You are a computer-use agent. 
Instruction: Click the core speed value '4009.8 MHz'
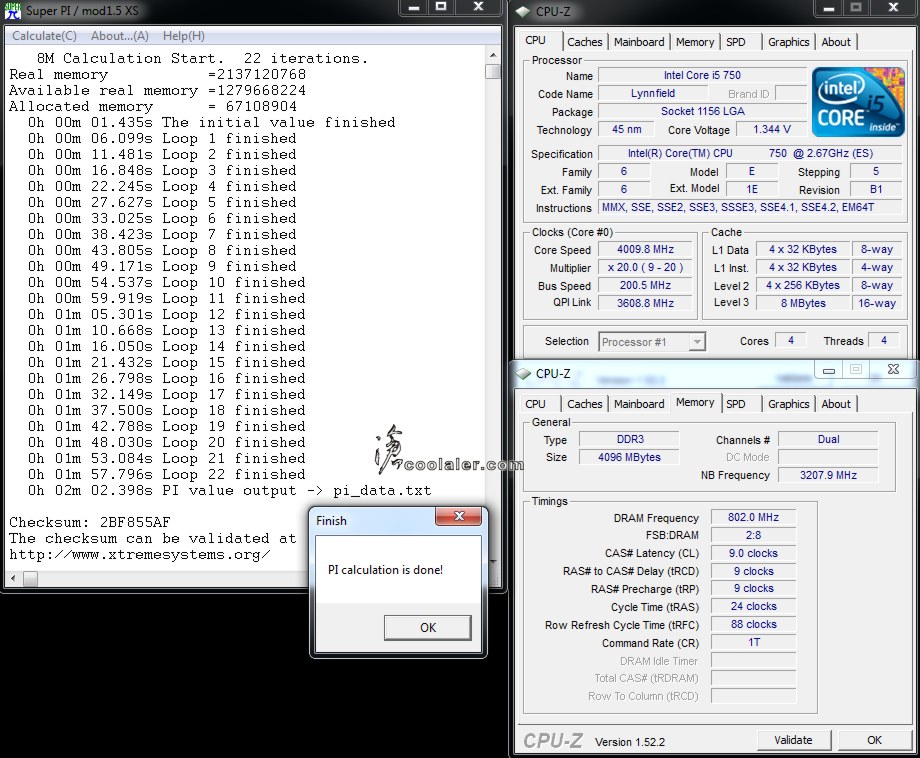pos(645,249)
